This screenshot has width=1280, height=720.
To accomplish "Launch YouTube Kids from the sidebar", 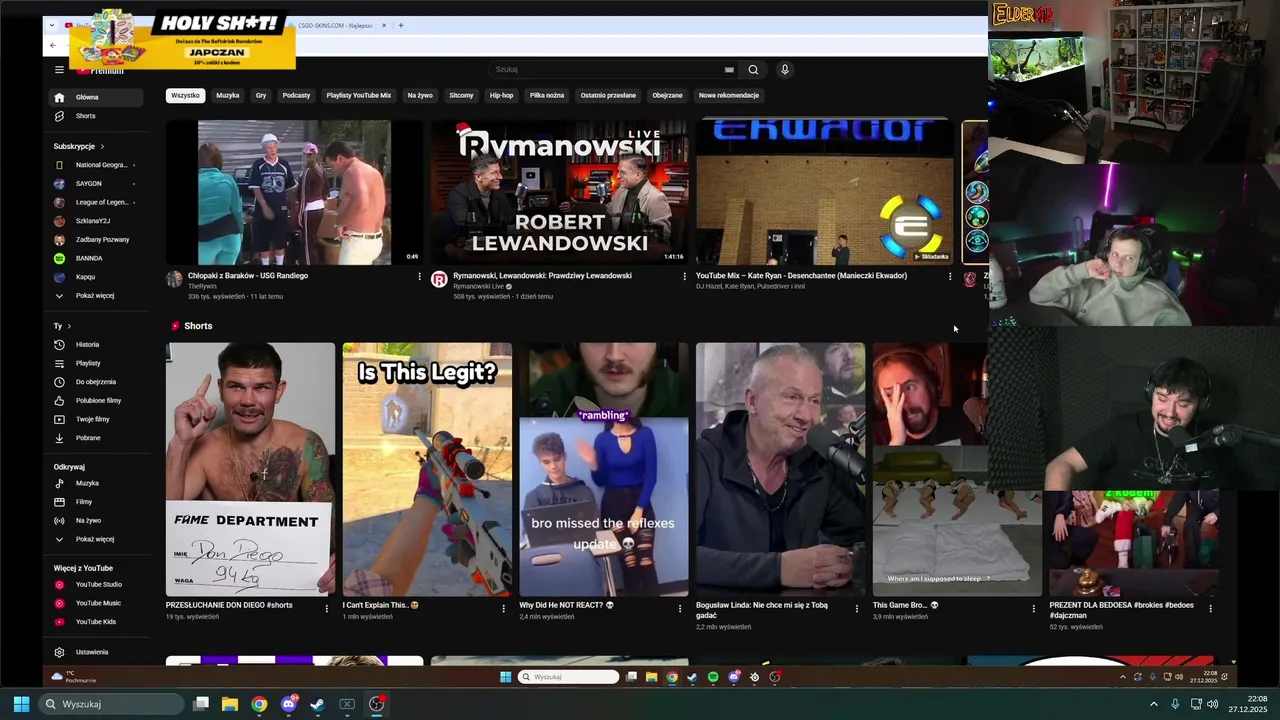I will point(97,622).
